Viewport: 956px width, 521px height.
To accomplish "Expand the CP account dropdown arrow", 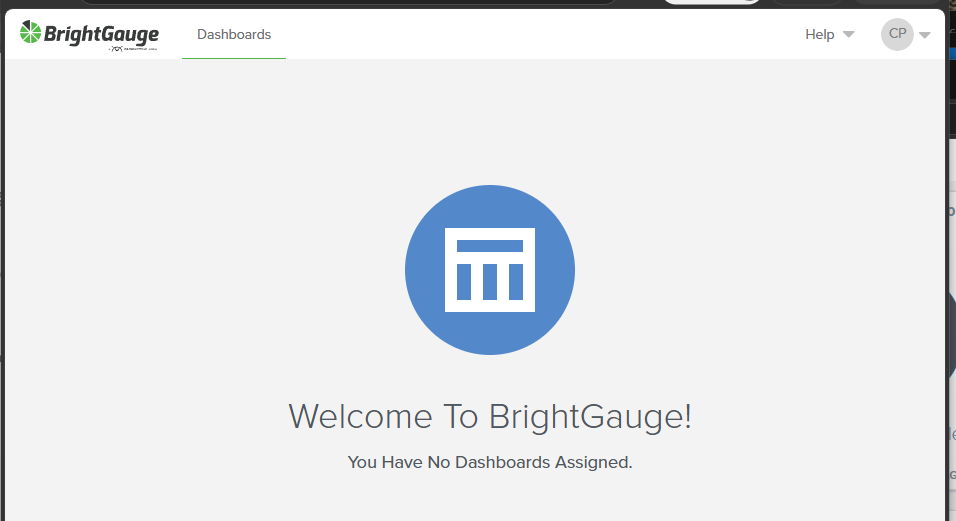I will (925, 35).
